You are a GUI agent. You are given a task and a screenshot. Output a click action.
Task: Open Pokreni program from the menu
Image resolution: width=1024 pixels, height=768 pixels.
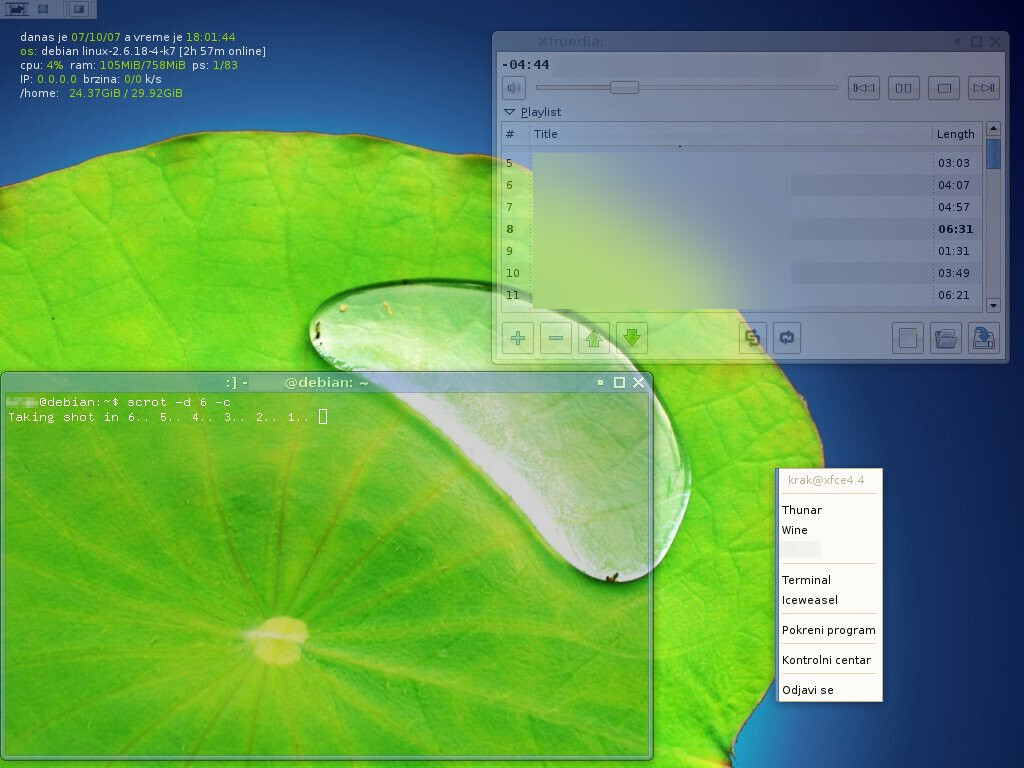pyautogui.click(x=828, y=630)
